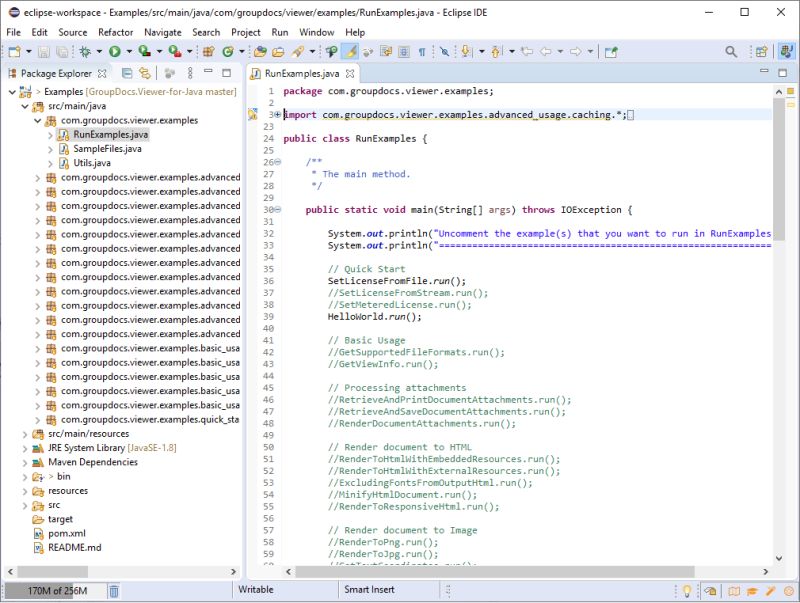Screen dimensions: 800x603
Task: Maximize the editor area
Action: point(782,72)
